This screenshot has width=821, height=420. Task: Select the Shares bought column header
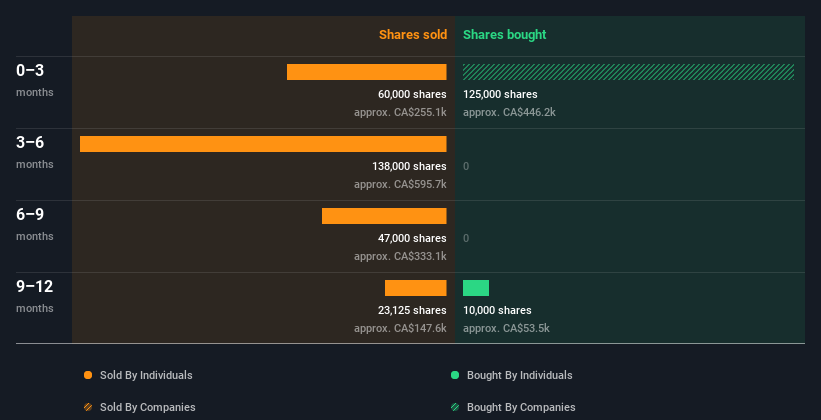pos(504,35)
